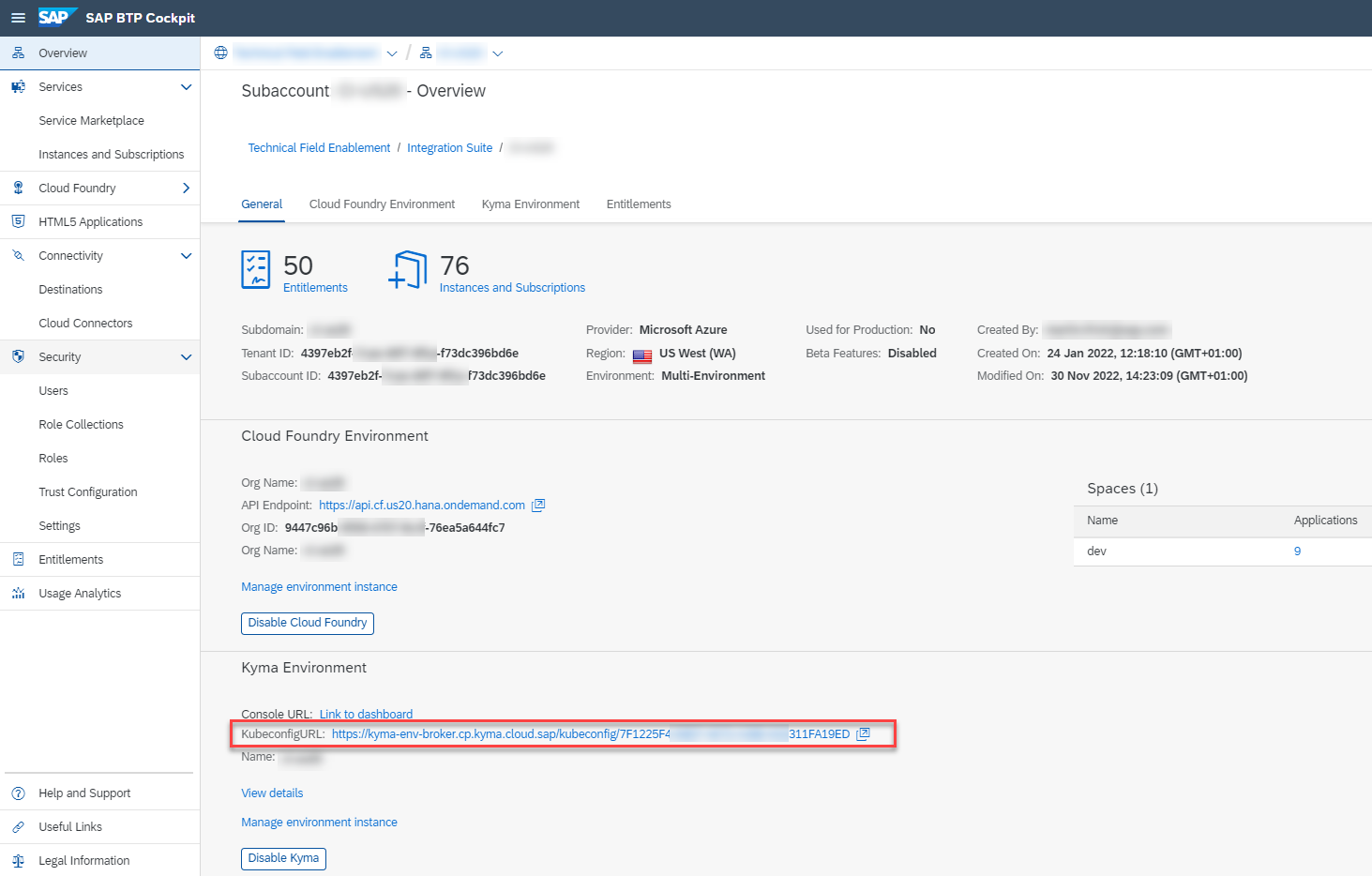Click the Services sidebar icon

[18, 87]
